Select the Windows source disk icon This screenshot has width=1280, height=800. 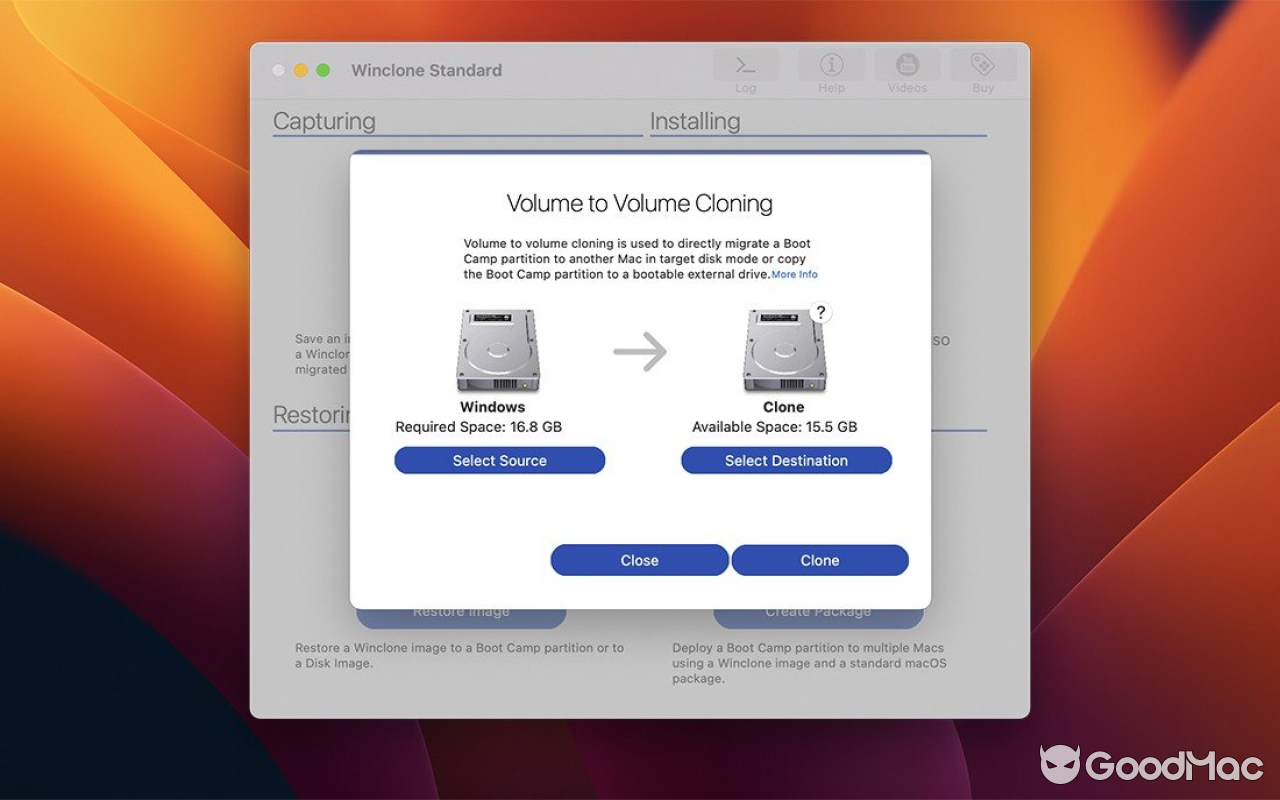tap(497, 350)
